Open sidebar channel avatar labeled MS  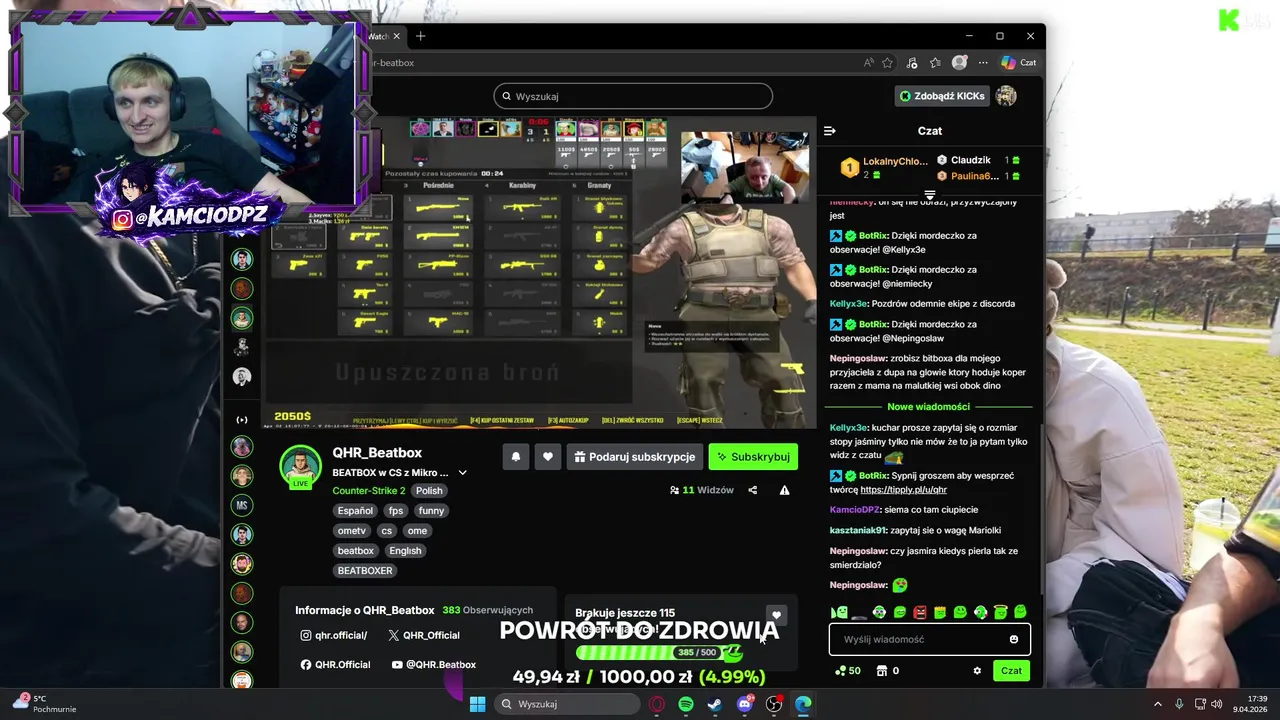242,505
